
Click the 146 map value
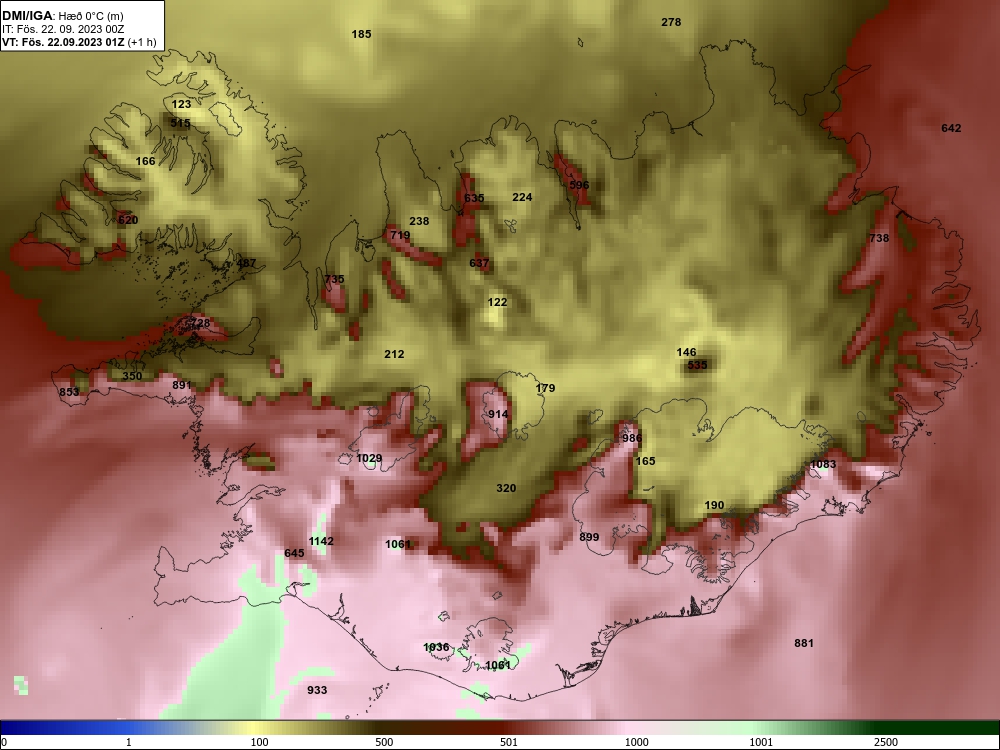tap(686, 353)
